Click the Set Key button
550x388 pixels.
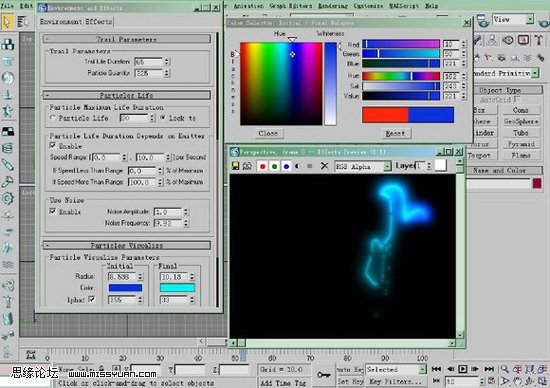pos(350,381)
